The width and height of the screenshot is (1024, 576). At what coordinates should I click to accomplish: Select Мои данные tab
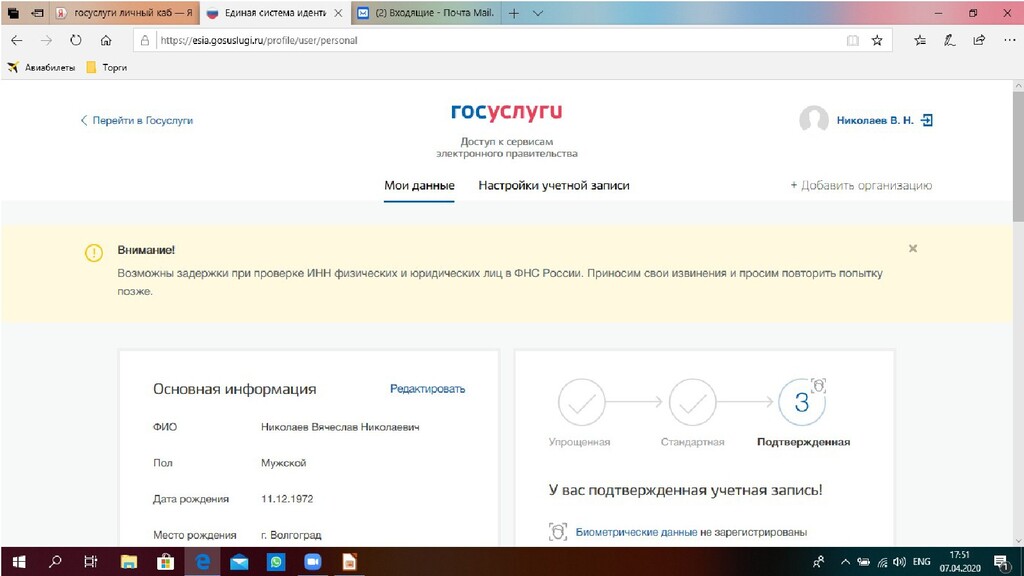point(419,185)
